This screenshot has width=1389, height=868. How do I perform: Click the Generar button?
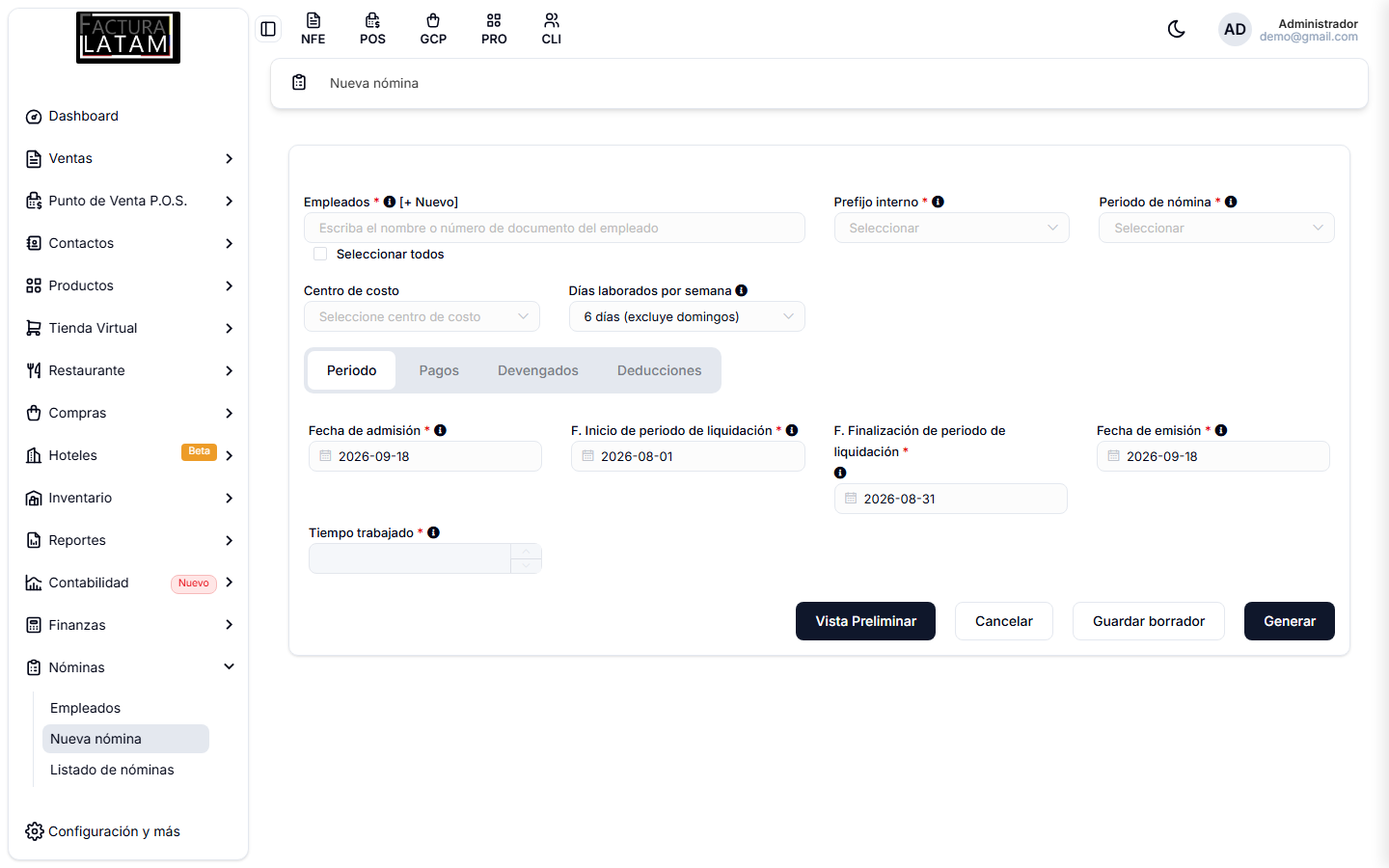(1290, 621)
